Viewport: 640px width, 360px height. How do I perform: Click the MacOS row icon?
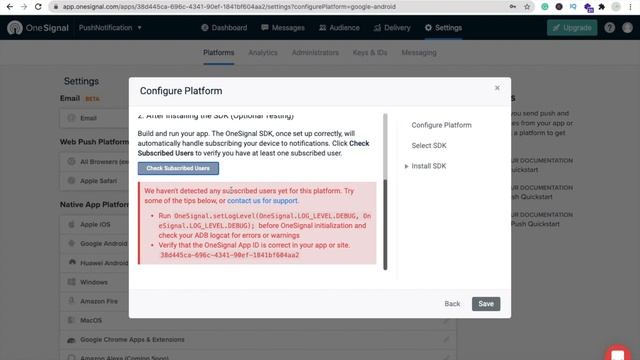(x=71, y=320)
